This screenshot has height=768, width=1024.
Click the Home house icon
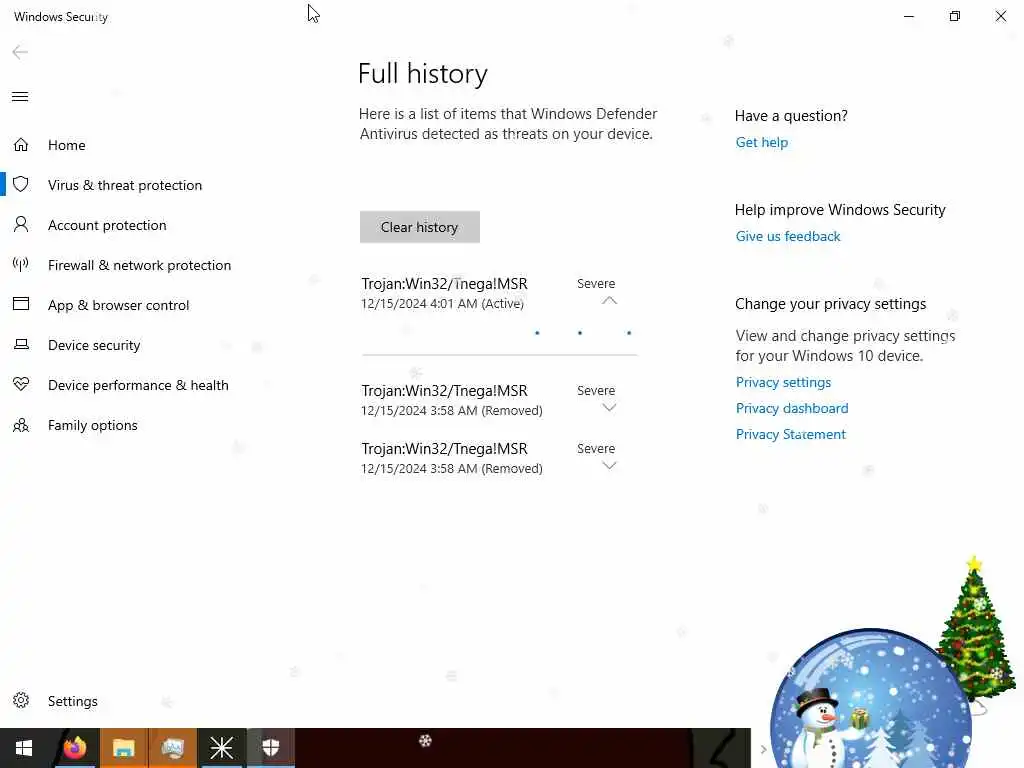pos(21,144)
